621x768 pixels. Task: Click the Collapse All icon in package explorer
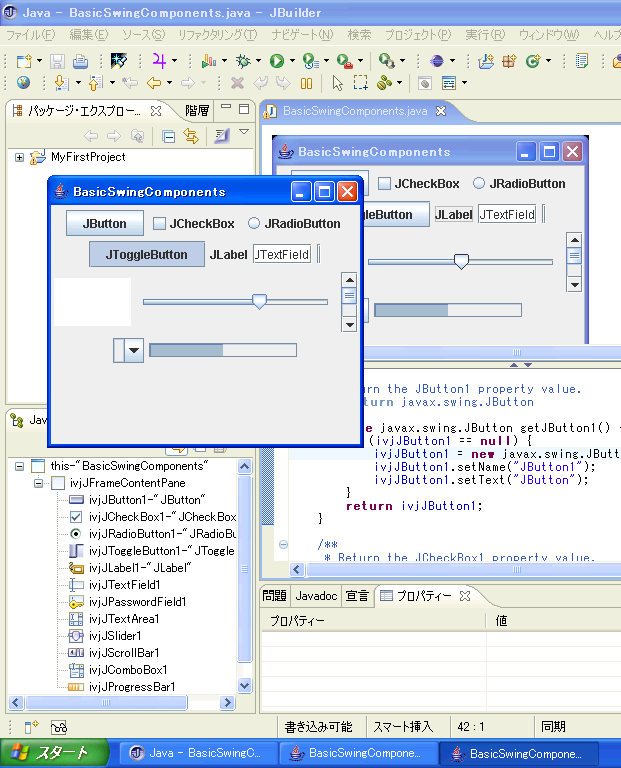click(x=168, y=136)
